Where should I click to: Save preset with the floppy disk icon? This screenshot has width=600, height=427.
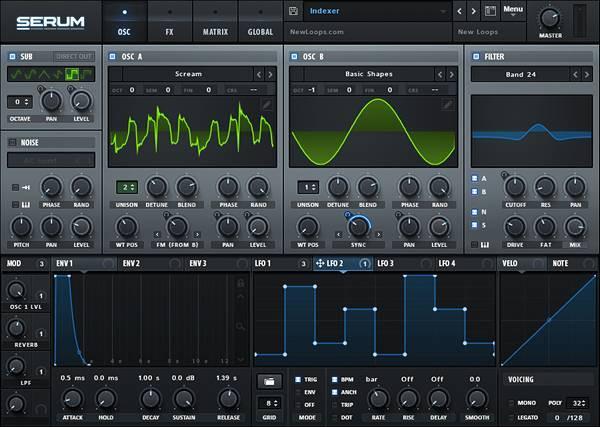tap(293, 11)
